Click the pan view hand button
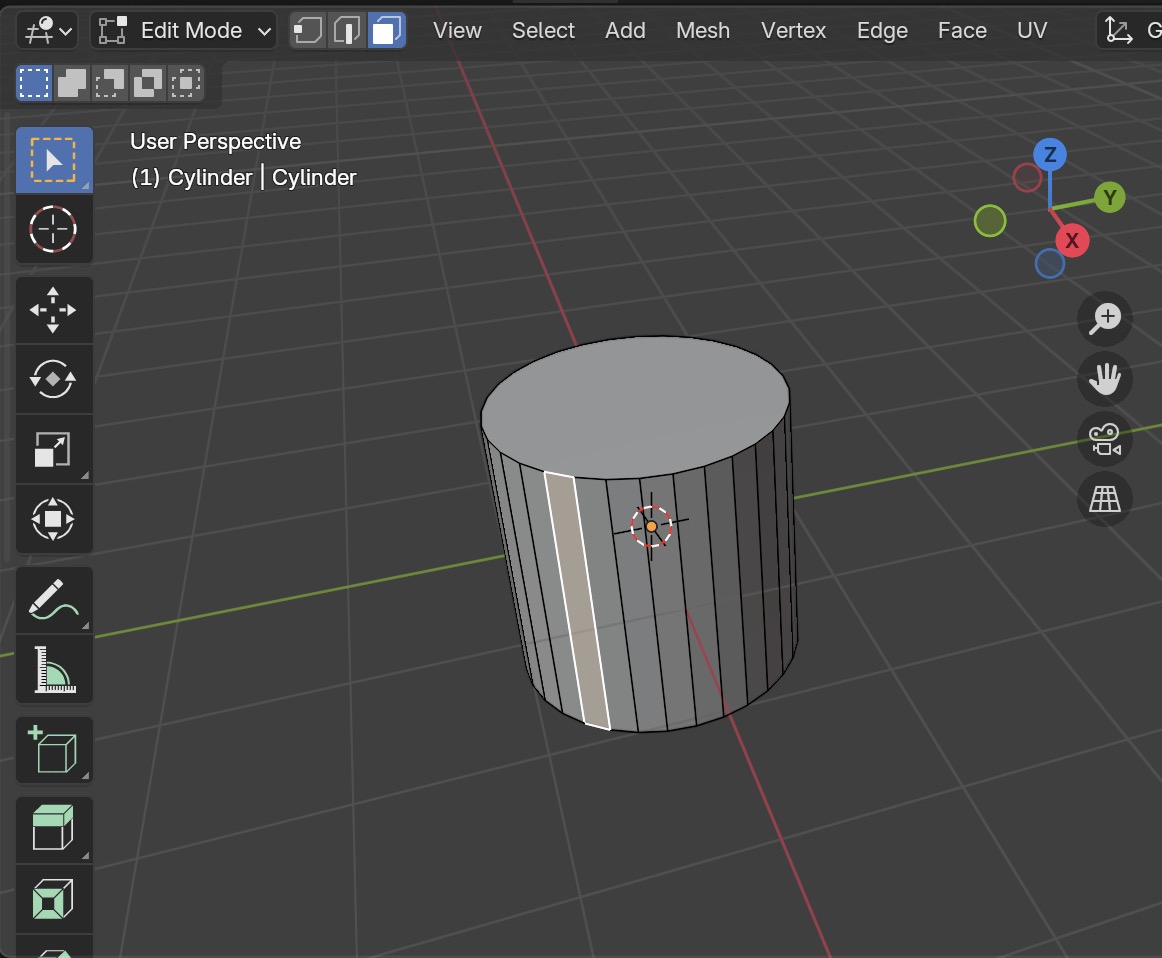This screenshot has width=1162, height=958. [1105, 379]
